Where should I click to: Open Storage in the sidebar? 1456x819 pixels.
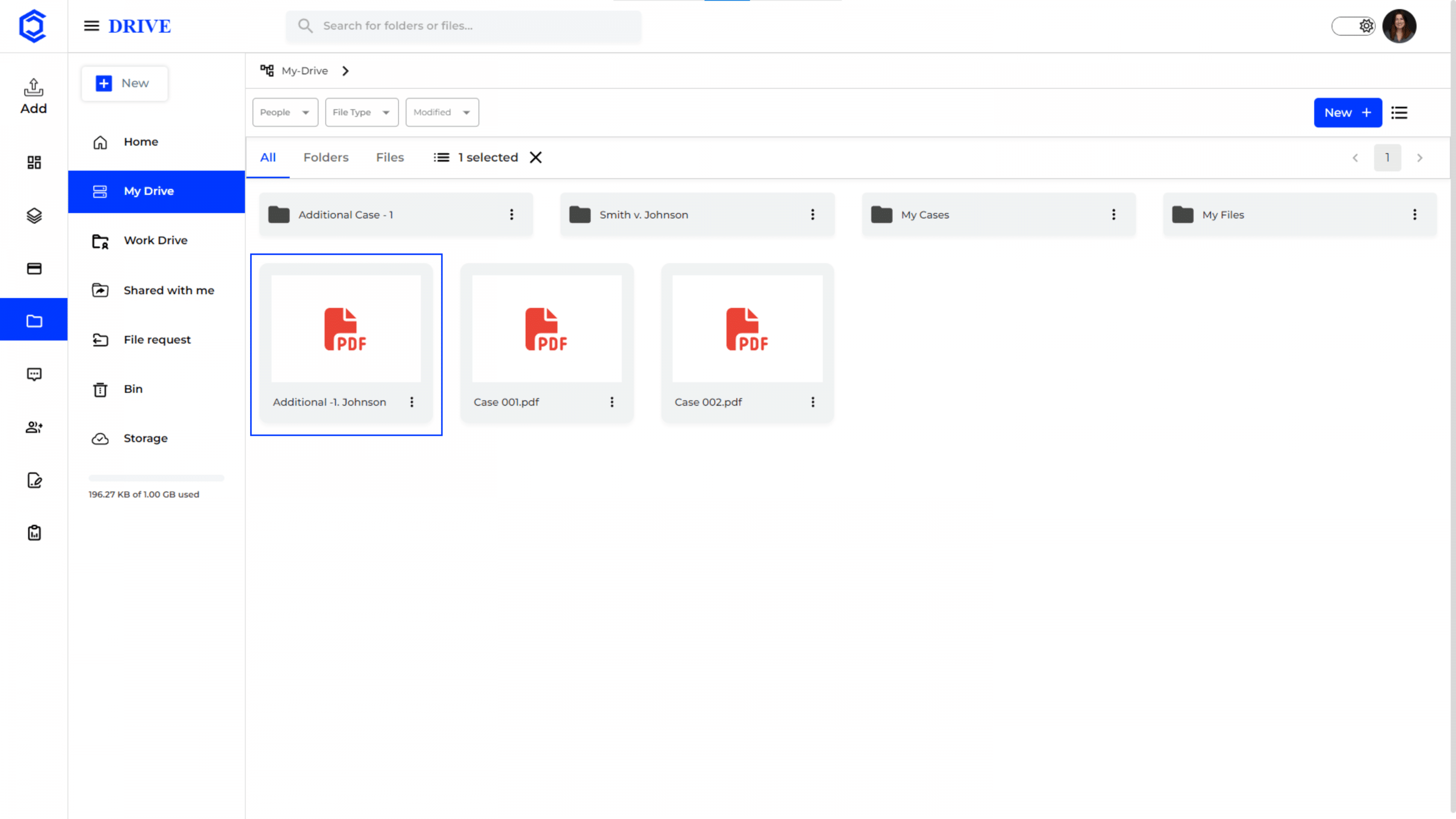tap(157, 439)
